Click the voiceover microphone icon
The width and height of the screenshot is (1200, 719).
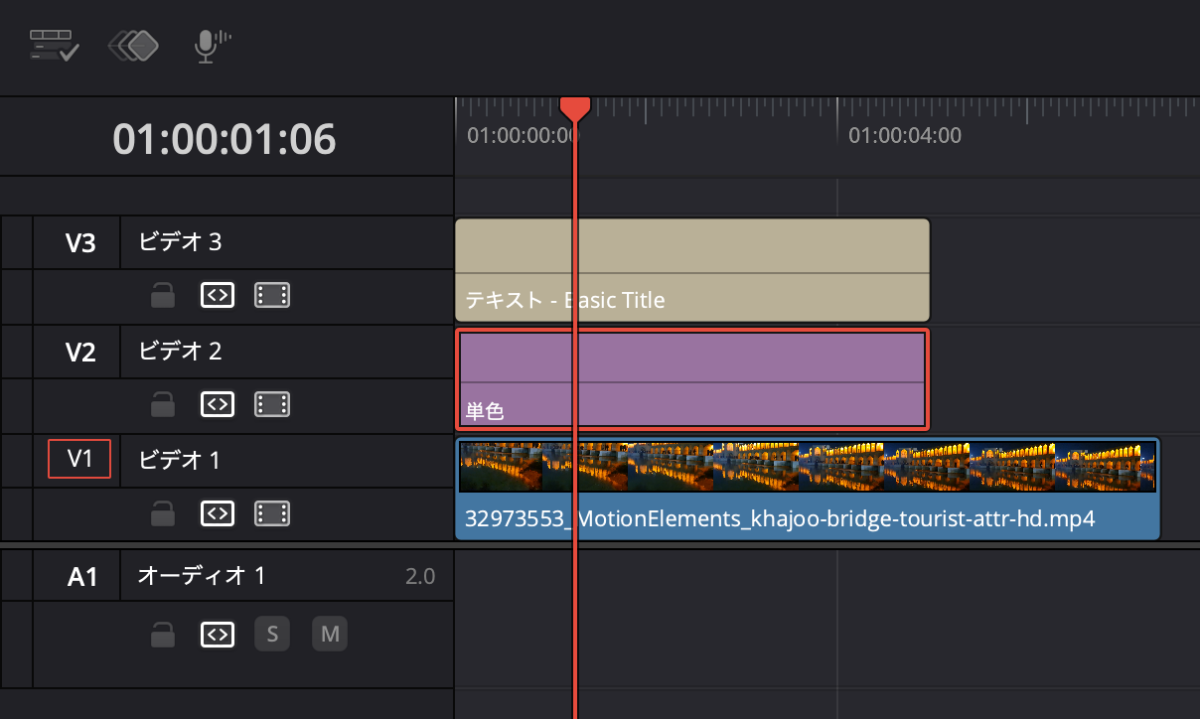coord(208,46)
